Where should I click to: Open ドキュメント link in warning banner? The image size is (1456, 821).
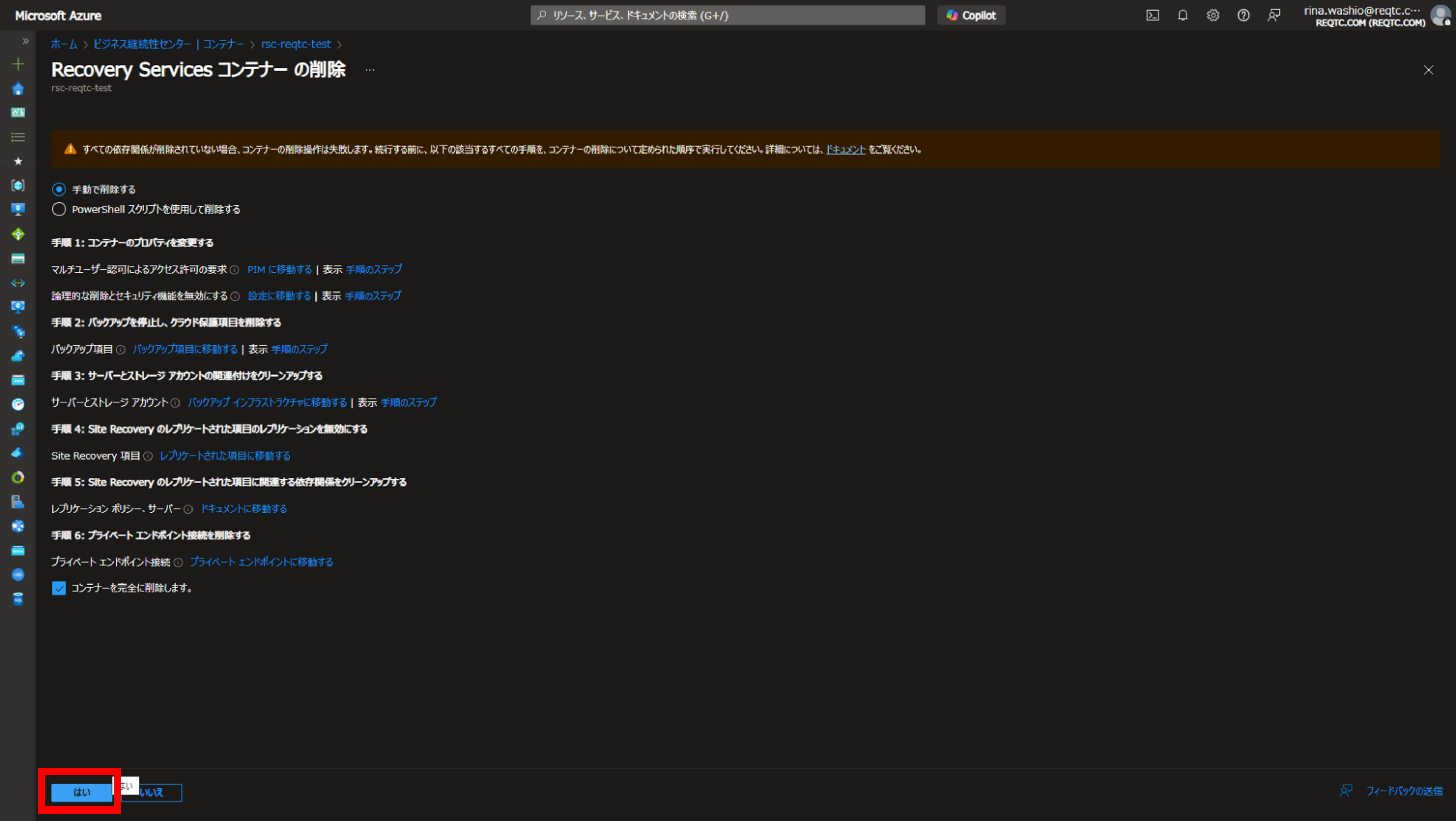click(x=845, y=149)
